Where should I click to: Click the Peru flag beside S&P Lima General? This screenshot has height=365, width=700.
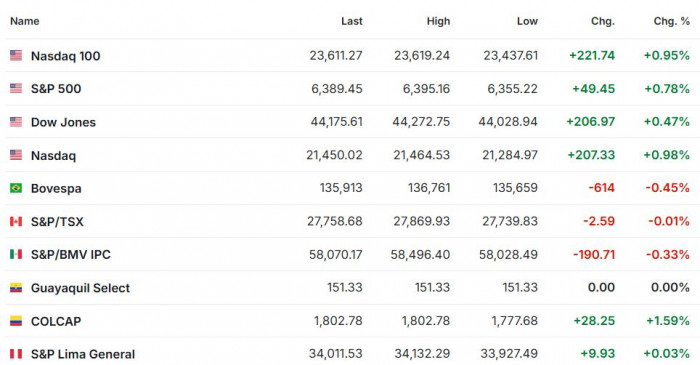pyautogui.click(x=16, y=354)
